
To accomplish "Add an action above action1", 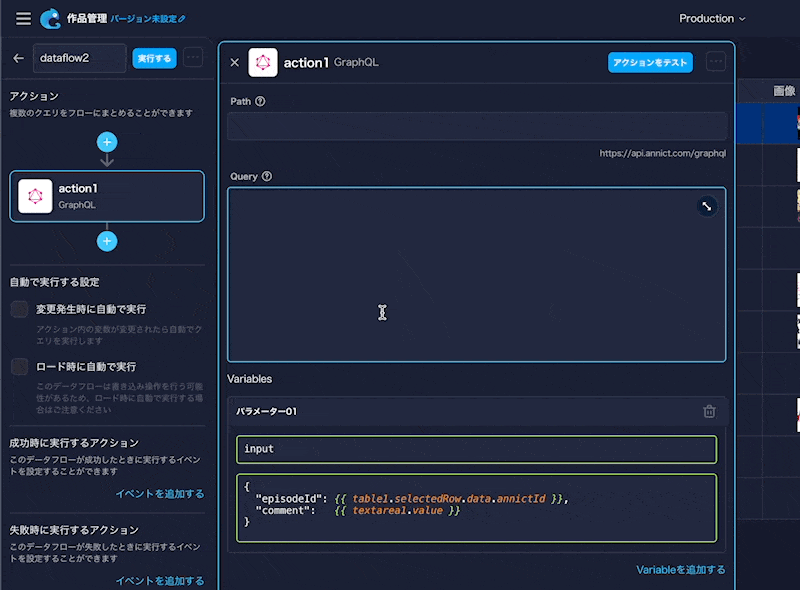I will tap(107, 142).
